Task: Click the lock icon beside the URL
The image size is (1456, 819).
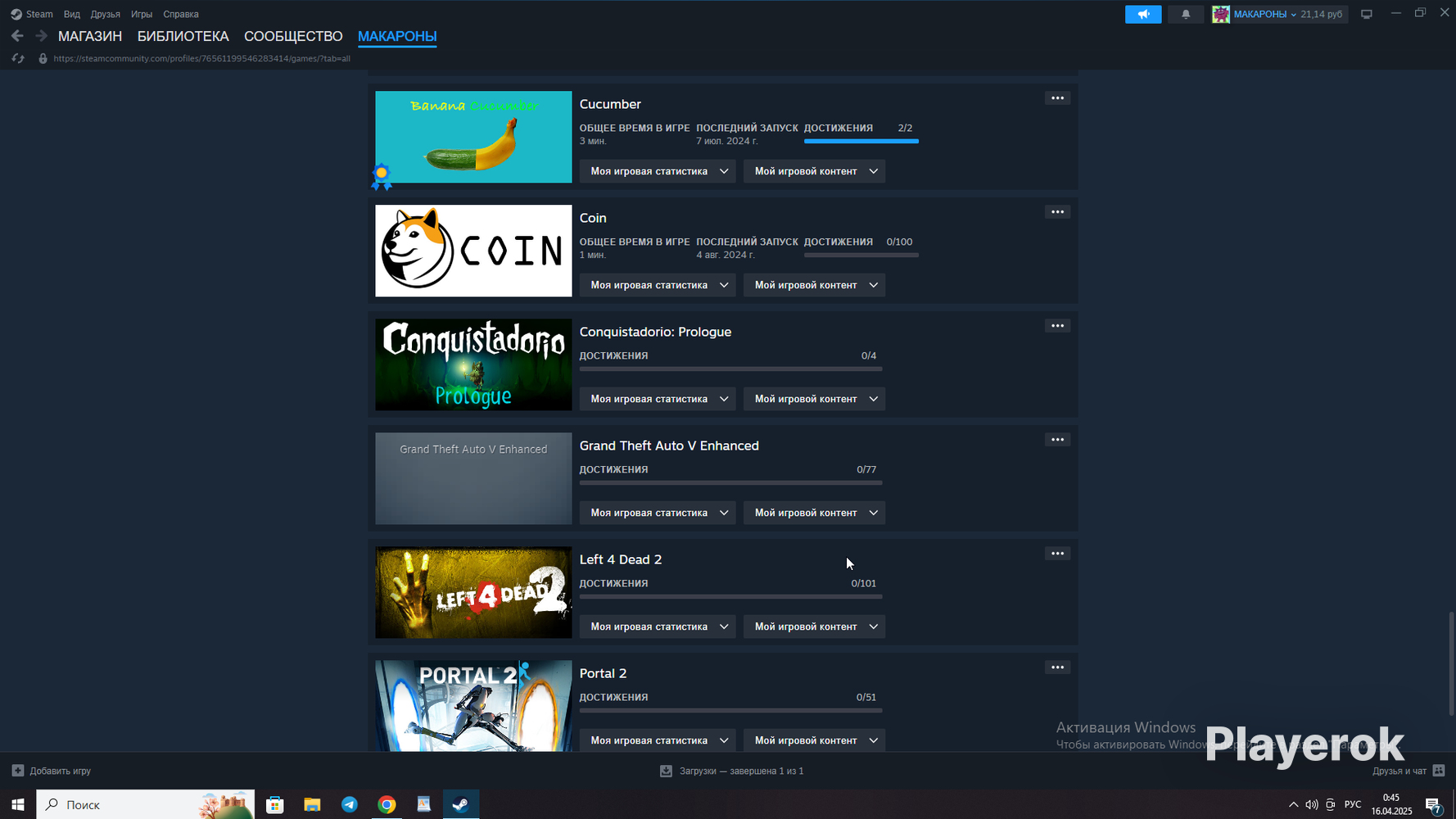Action: click(x=43, y=59)
